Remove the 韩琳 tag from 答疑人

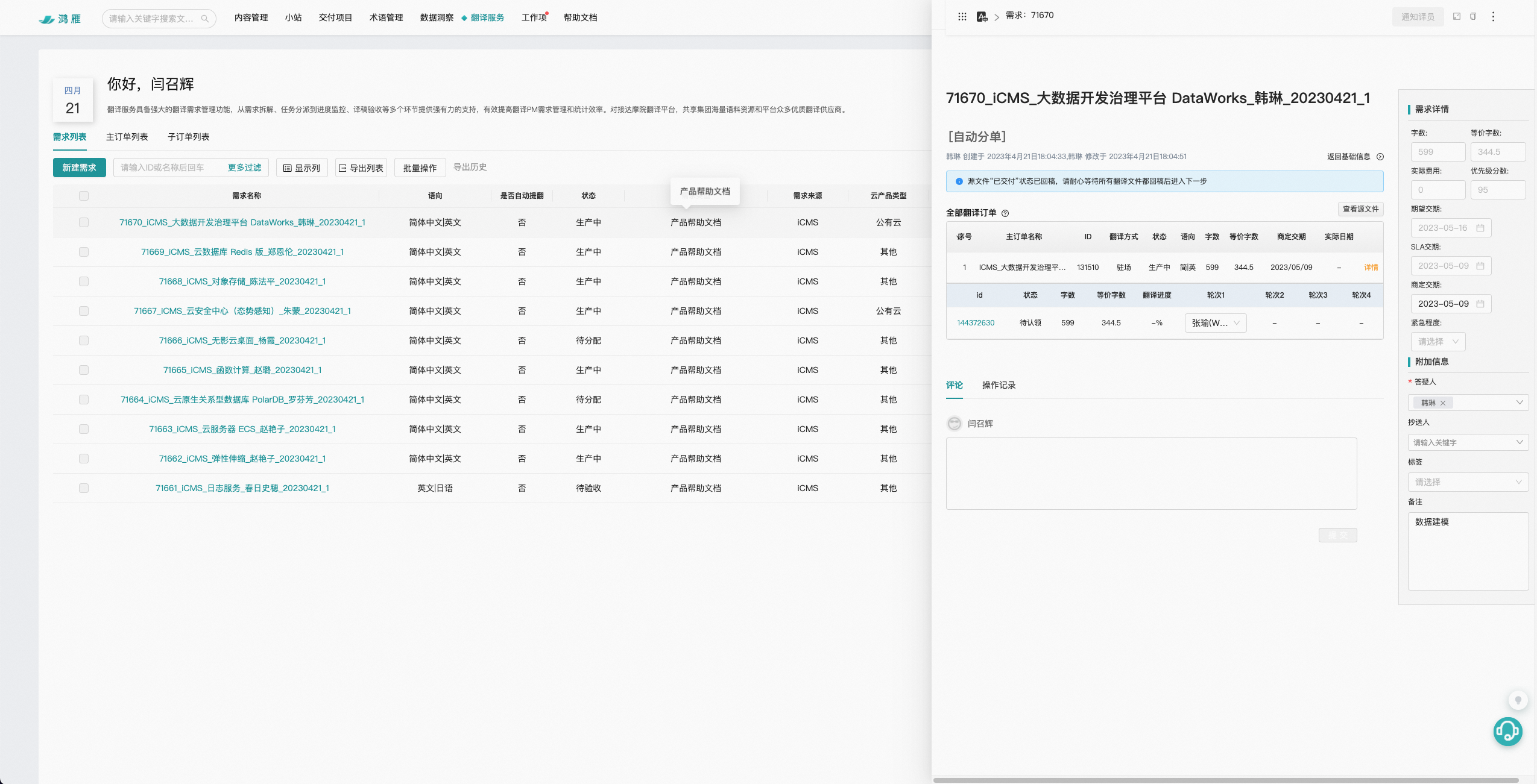coord(1443,403)
